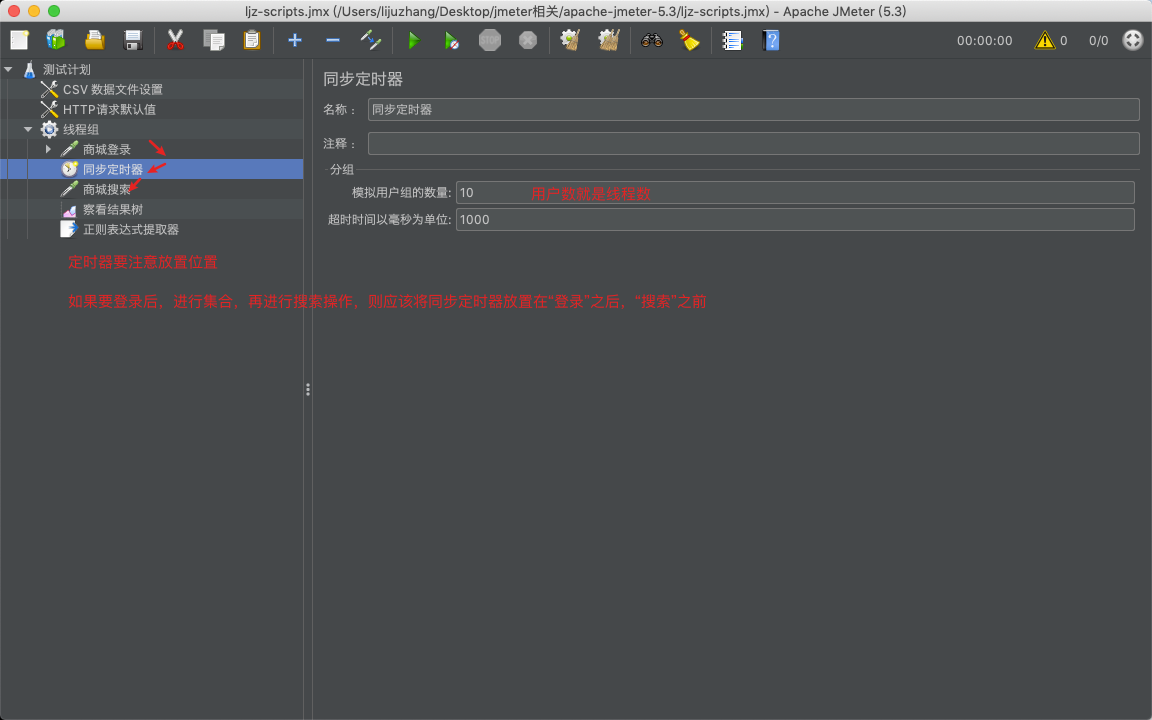Screen dimensions: 1152x720
Task: Click the Reset Search broom icon
Action: pyautogui.click(x=689, y=40)
